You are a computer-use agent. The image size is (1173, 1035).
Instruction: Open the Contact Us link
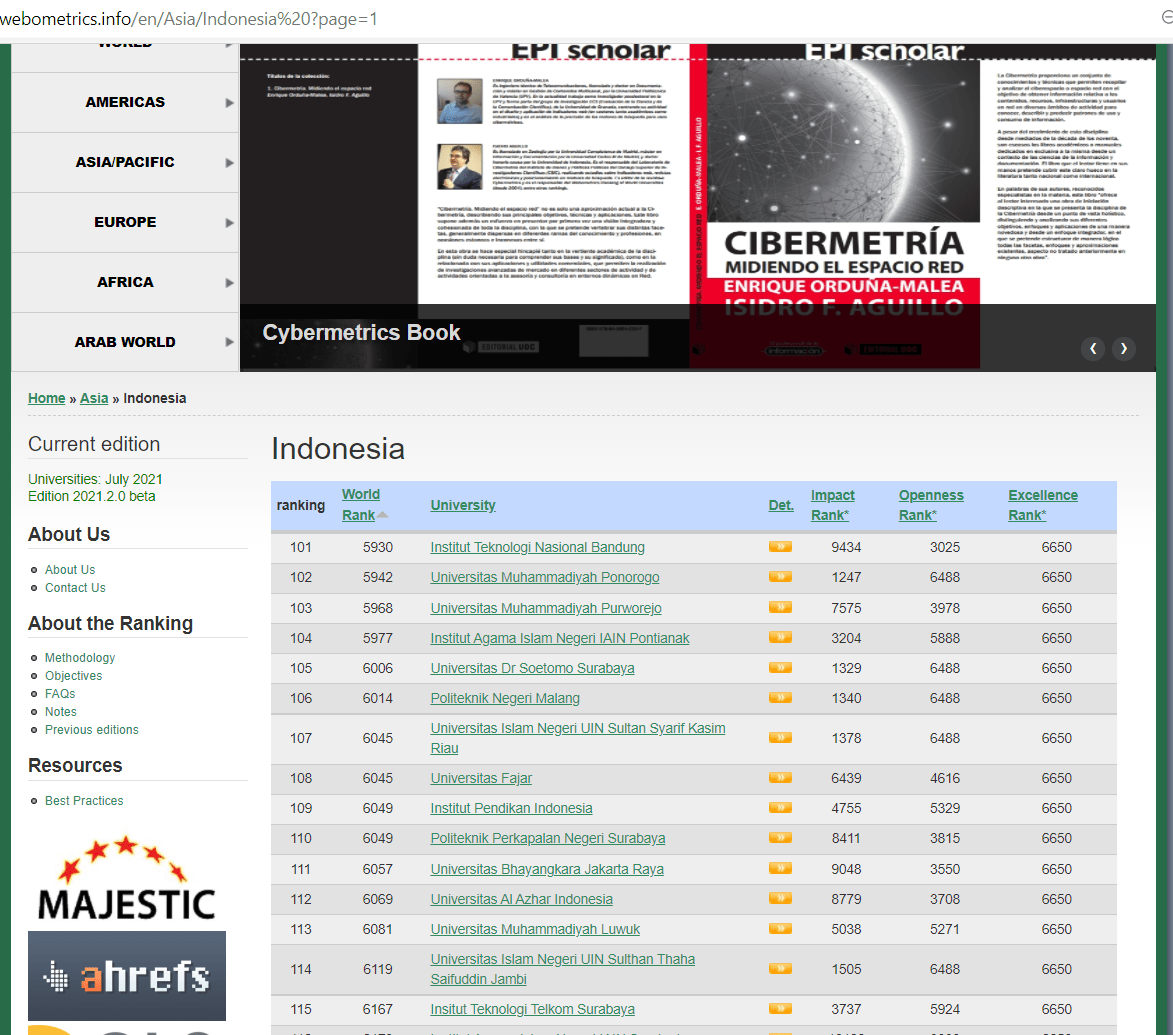point(75,587)
